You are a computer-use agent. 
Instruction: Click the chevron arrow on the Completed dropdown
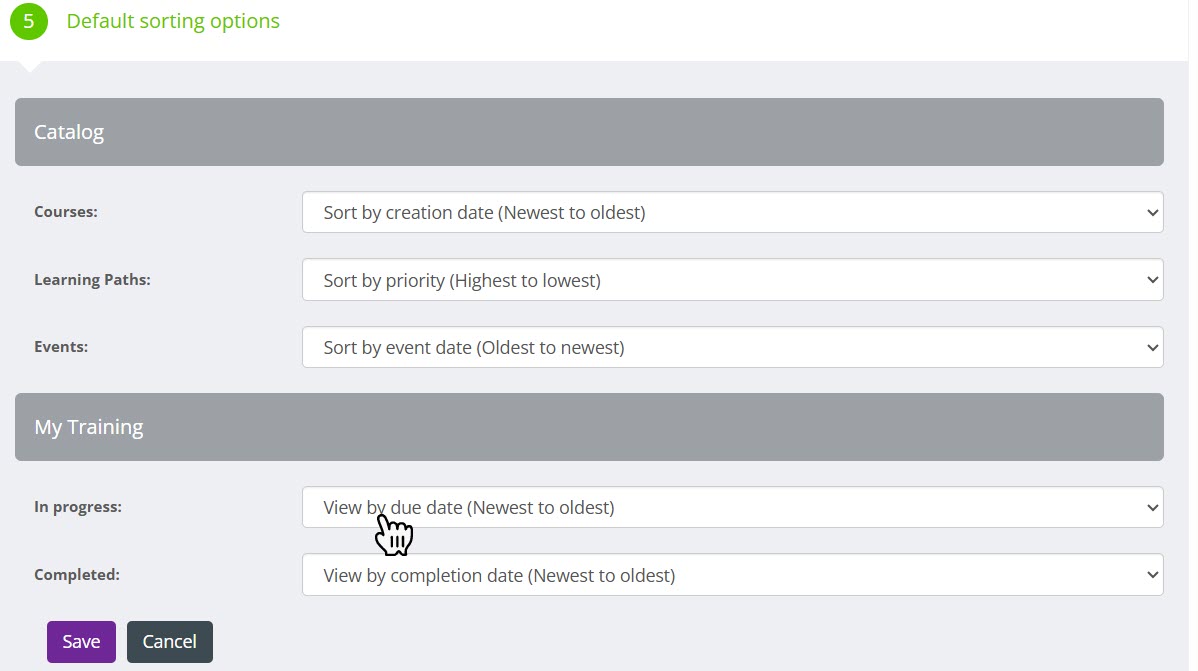pyautogui.click(x=1153, y=576)
